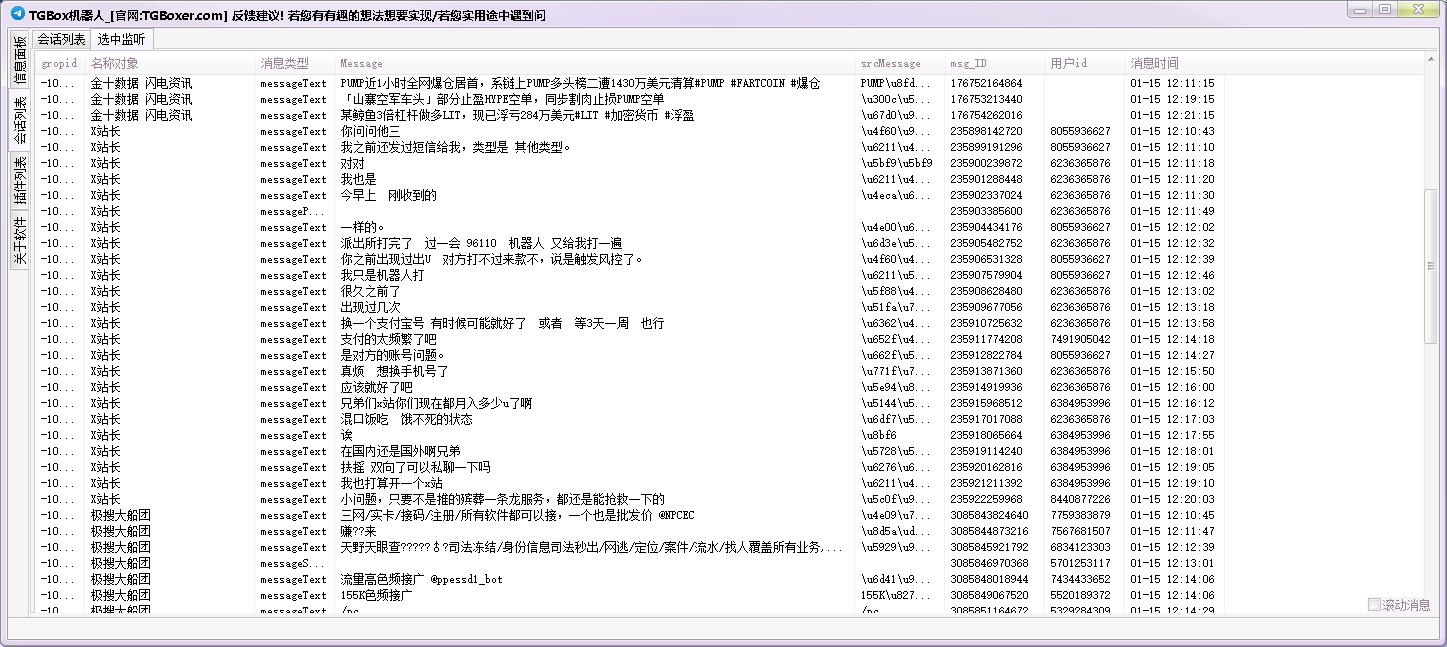Enable the 滚动消息 checkbox
1447x647 pixels.
[1374, 605]
